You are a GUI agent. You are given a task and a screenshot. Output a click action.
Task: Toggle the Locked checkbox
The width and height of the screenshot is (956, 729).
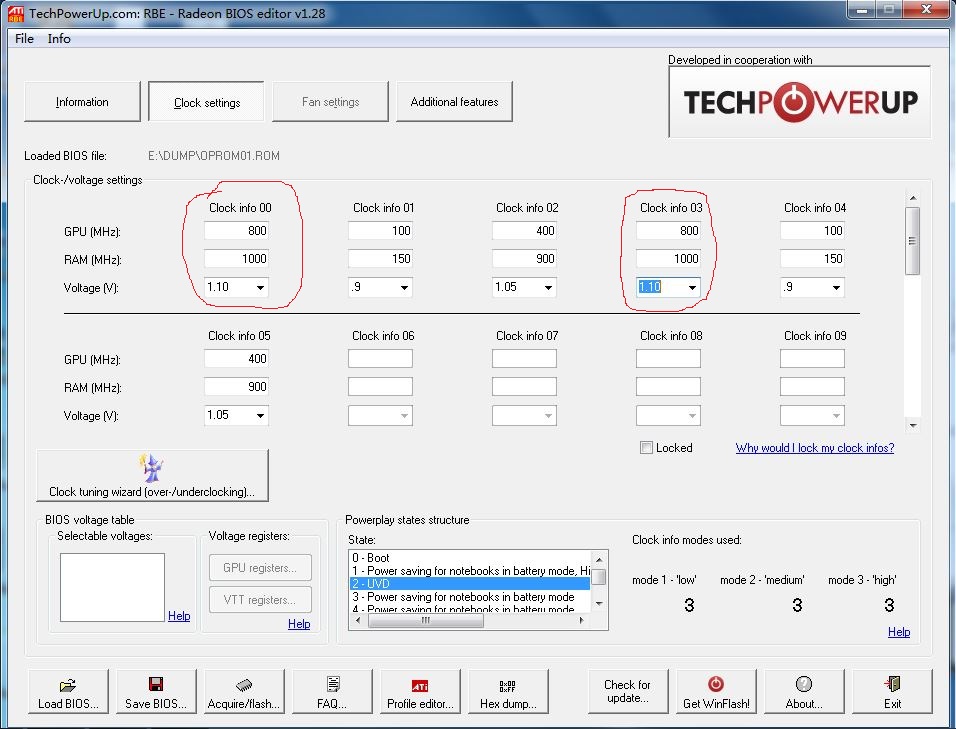pos(646,448)
